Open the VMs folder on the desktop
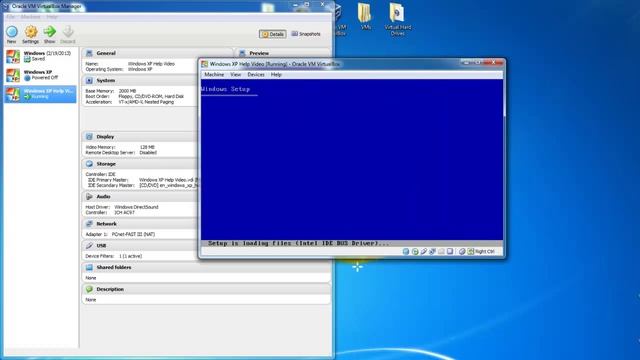The height and width of the screenshot is (360, 640). (366, 16)
